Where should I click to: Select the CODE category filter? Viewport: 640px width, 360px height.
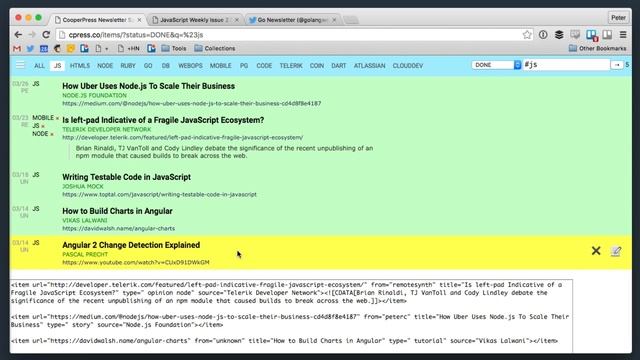tap(264, 66)
